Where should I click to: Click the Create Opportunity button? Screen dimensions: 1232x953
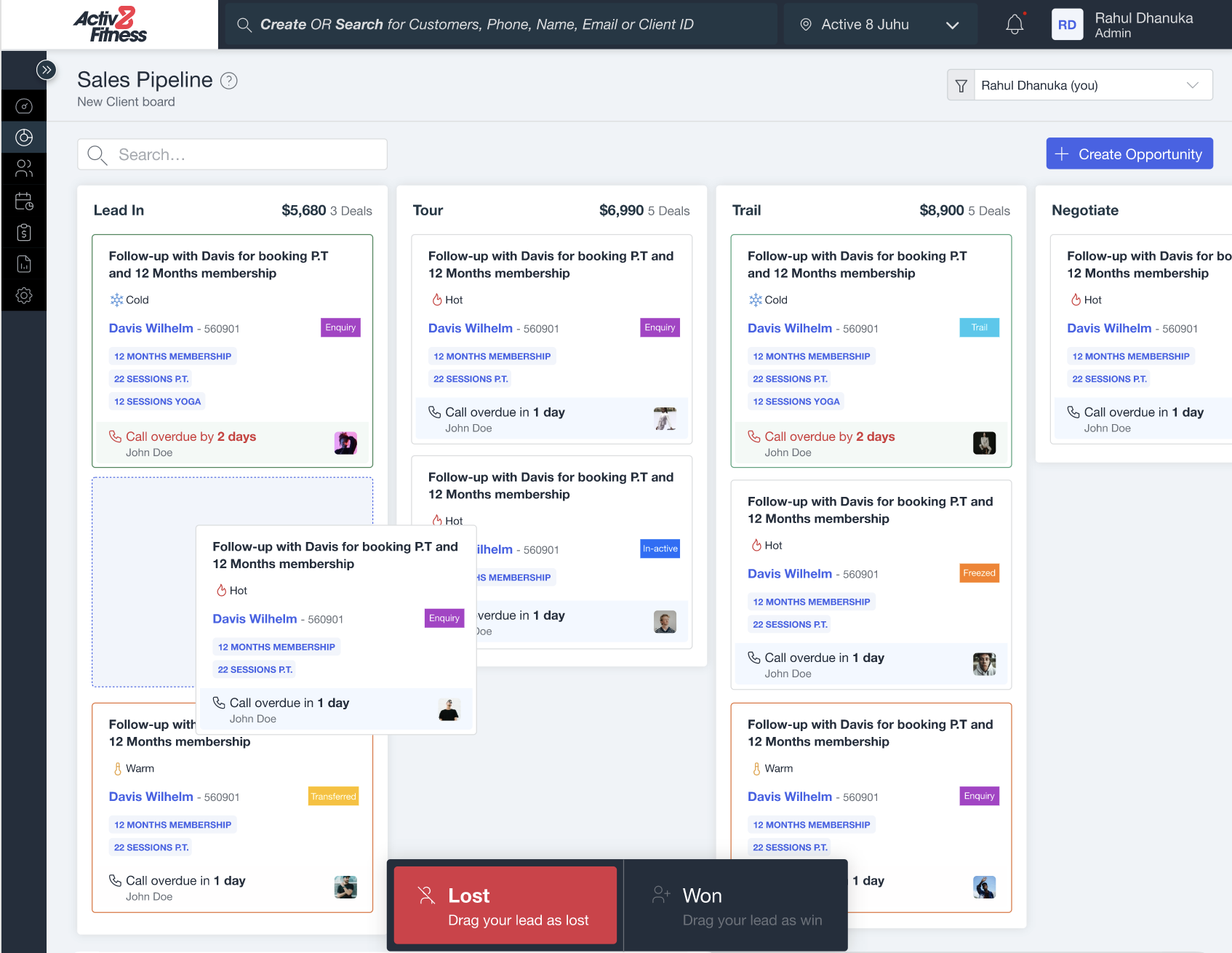coord(1129,154)
